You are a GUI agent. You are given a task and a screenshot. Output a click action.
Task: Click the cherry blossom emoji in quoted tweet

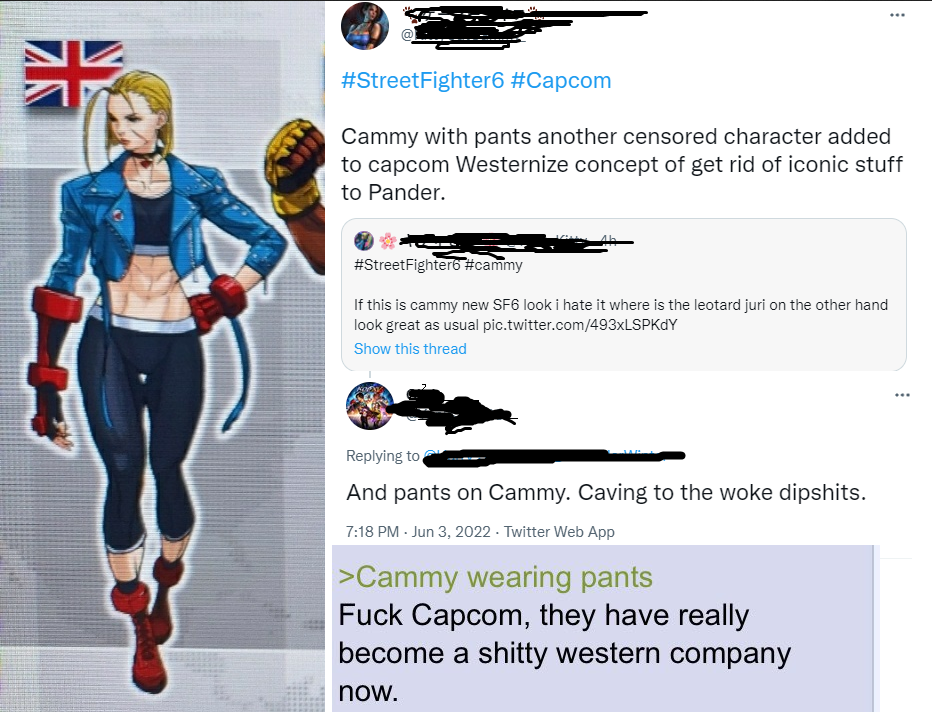(x=388, y=241)
